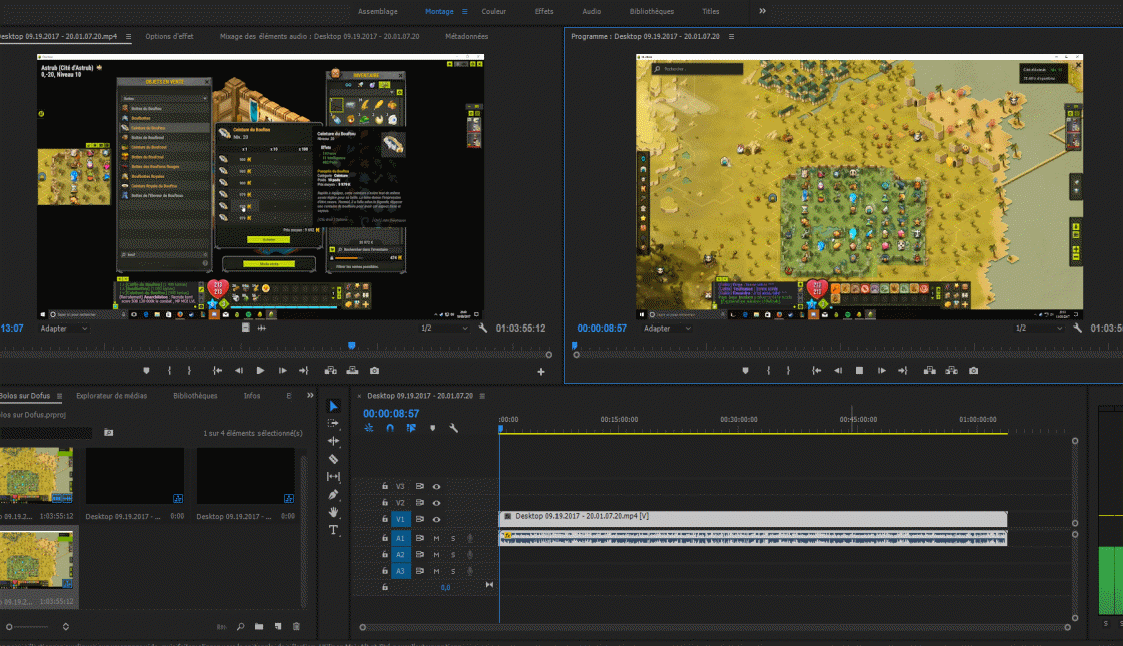Click Lift in the Program monitor
The width and height of the screenshot is (1123, 646).
930,370
